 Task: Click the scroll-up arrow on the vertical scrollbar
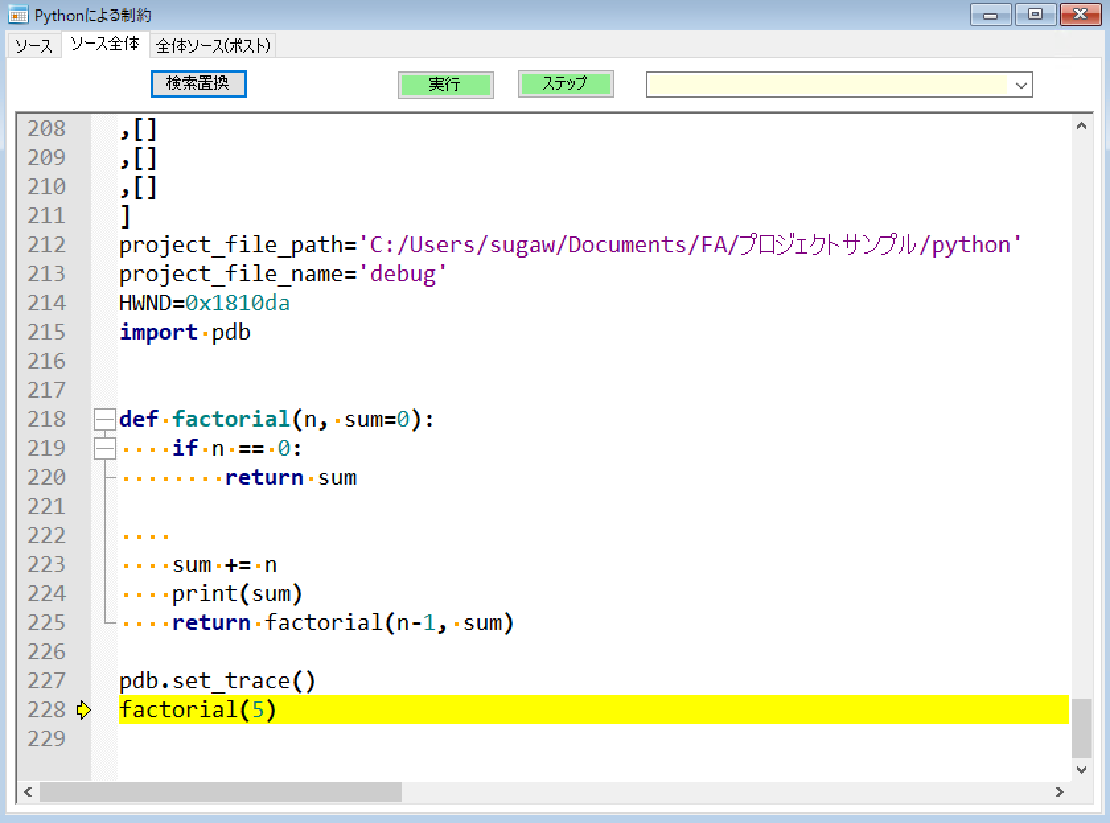pos(1081,125)
